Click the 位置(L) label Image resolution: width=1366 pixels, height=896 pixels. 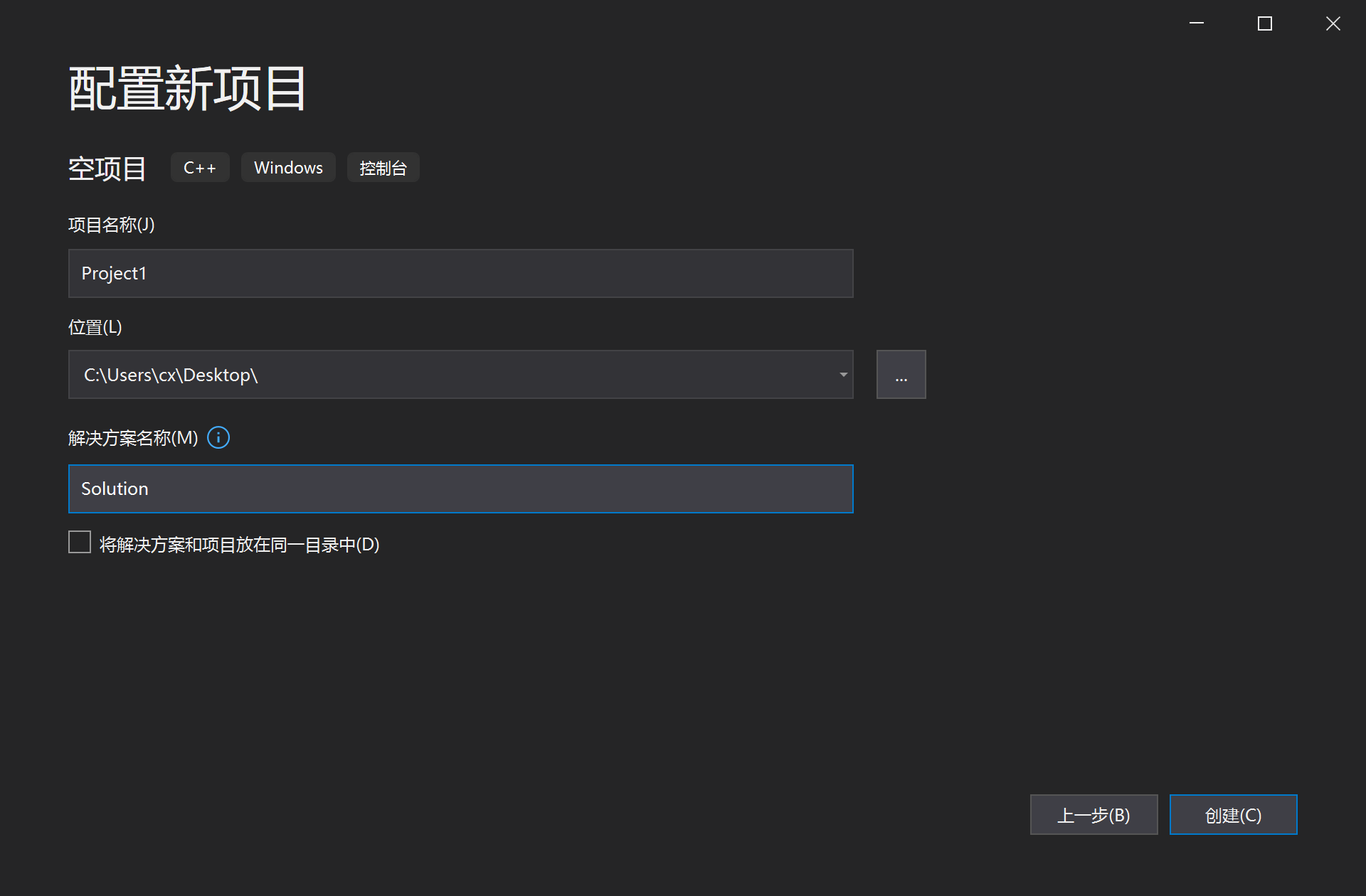click(95, 327)
